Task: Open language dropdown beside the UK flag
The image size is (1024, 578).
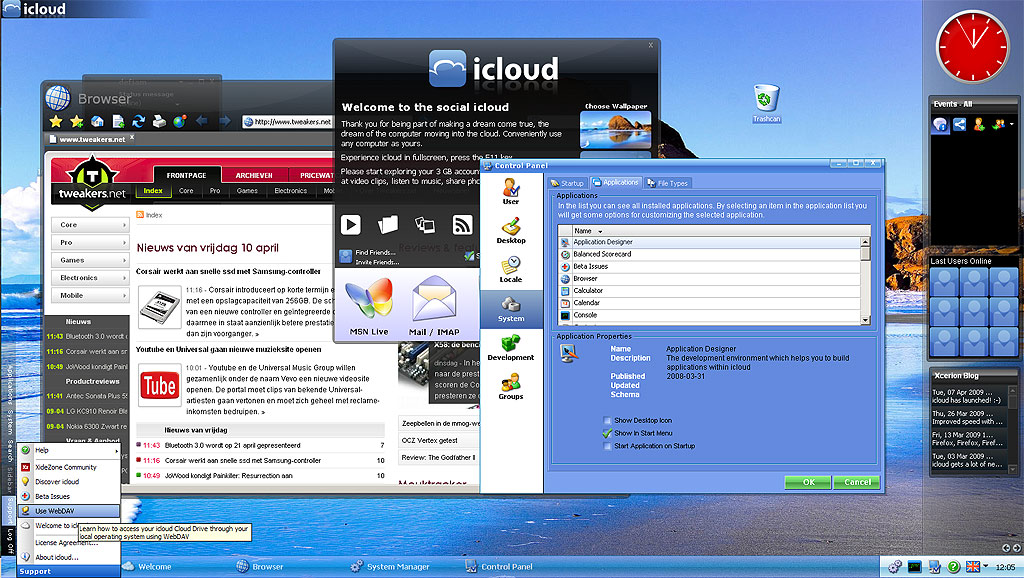Action: click(x=985, y=566)
